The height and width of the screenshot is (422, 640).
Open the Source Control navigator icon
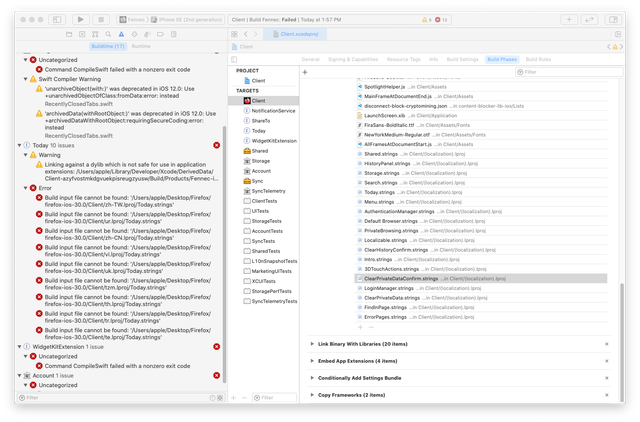click(x=82, y=34)
